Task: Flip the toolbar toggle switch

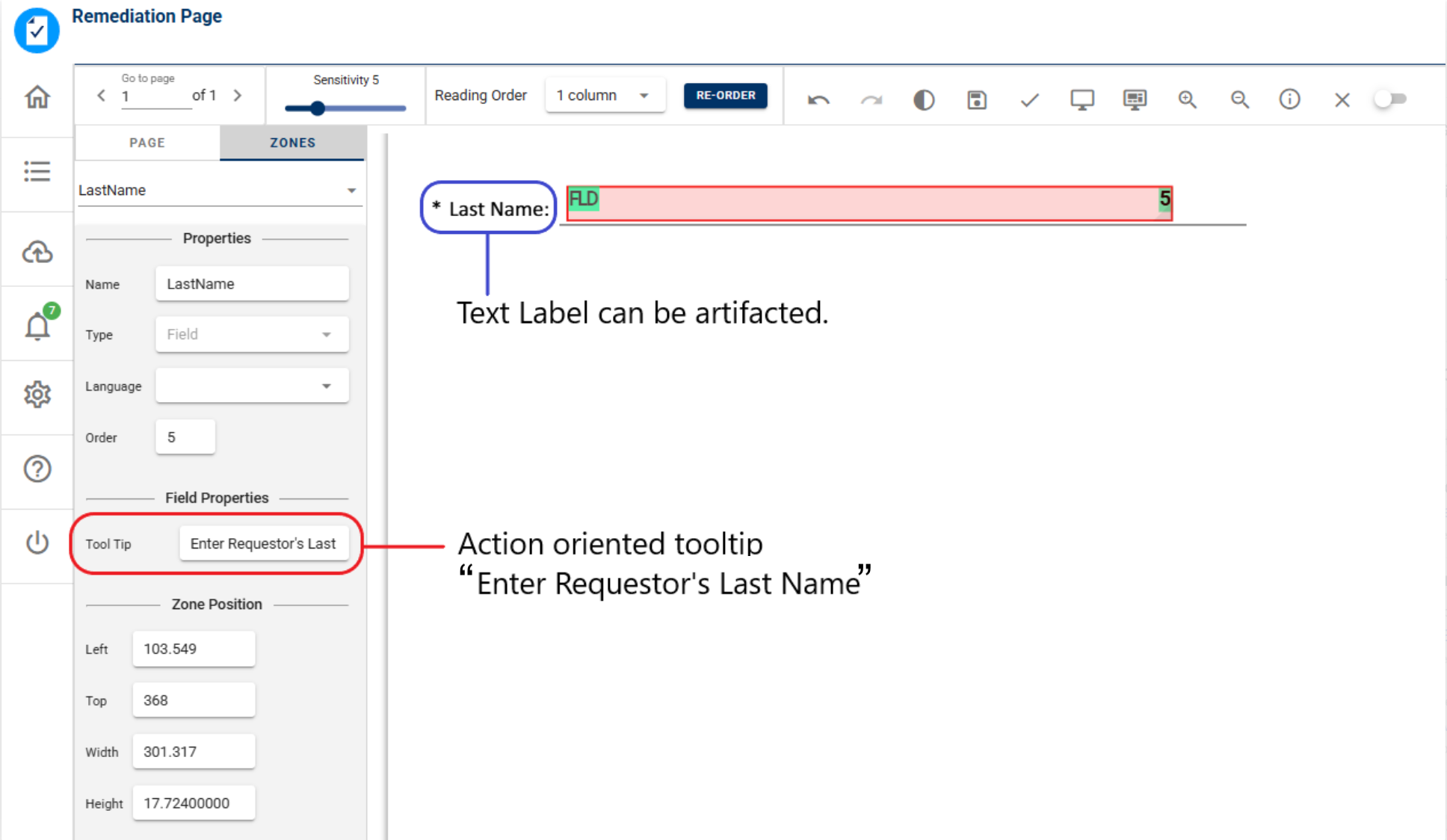Action: pyautogui.click(x=1390, y=99)
